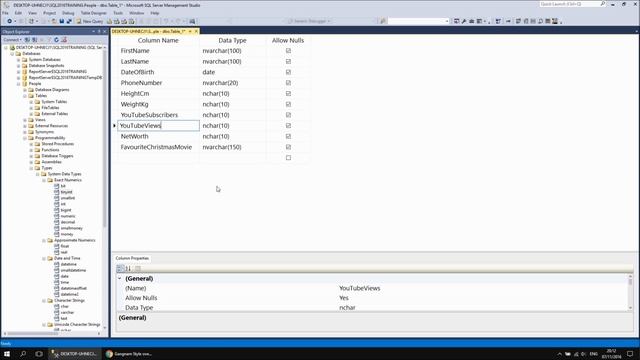Click the bit data type icon
Viewport: 640px width, 360px height.
[57, 186]
